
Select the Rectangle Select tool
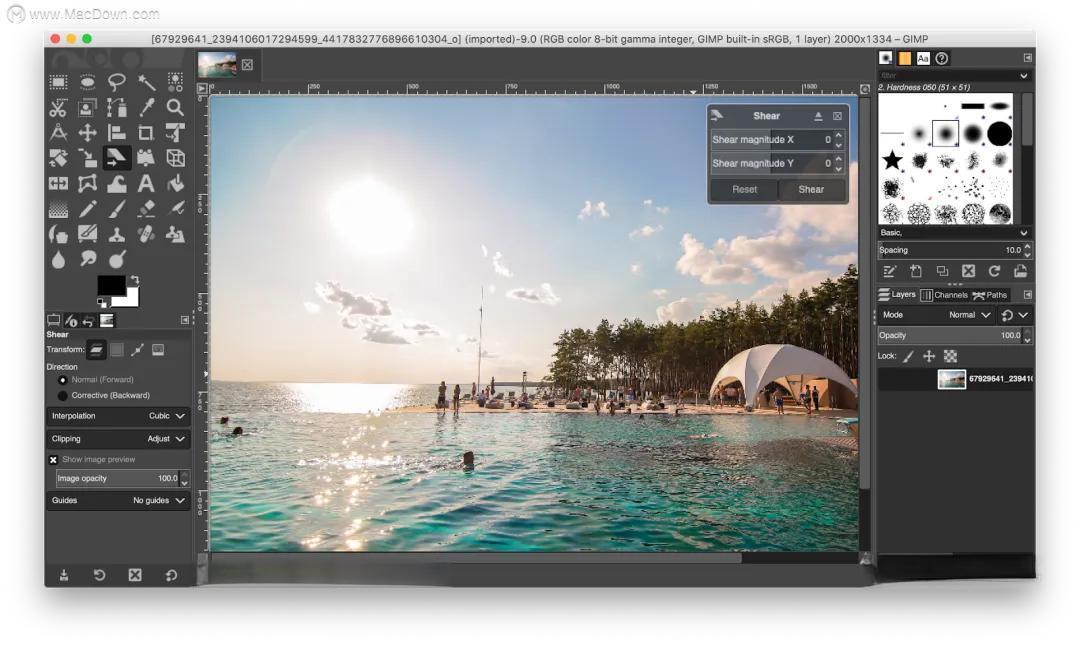[59, 82]
